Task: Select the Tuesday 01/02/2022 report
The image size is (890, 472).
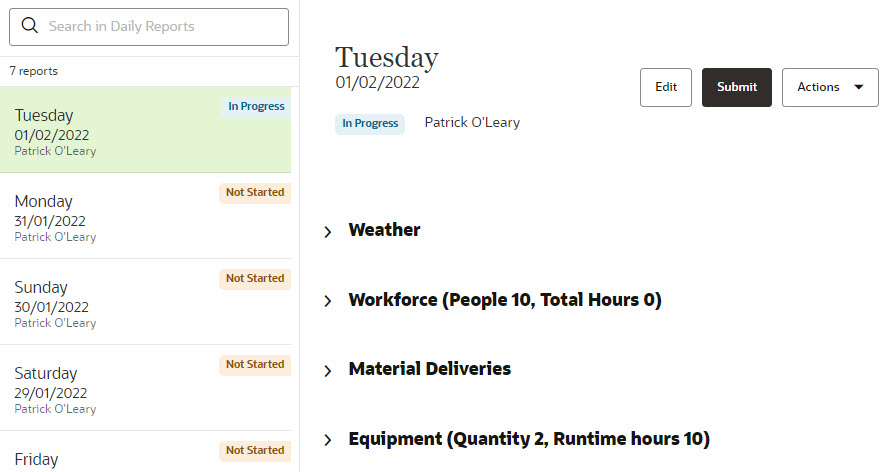Action: 145,130
